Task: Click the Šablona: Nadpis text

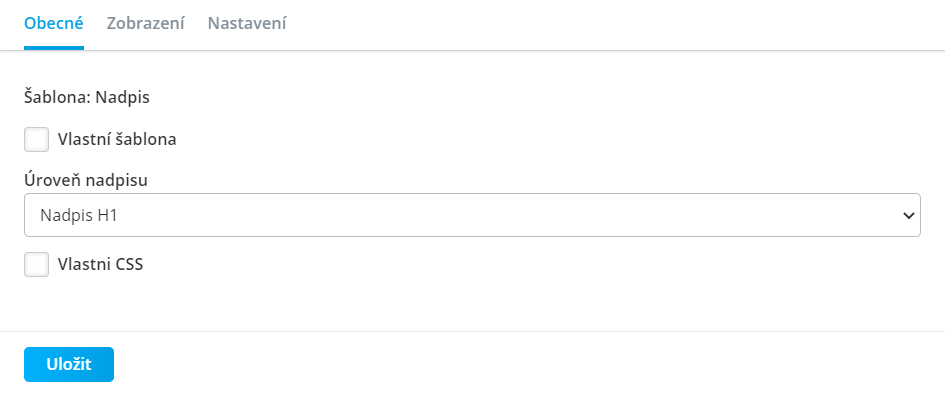Action: 87,98
